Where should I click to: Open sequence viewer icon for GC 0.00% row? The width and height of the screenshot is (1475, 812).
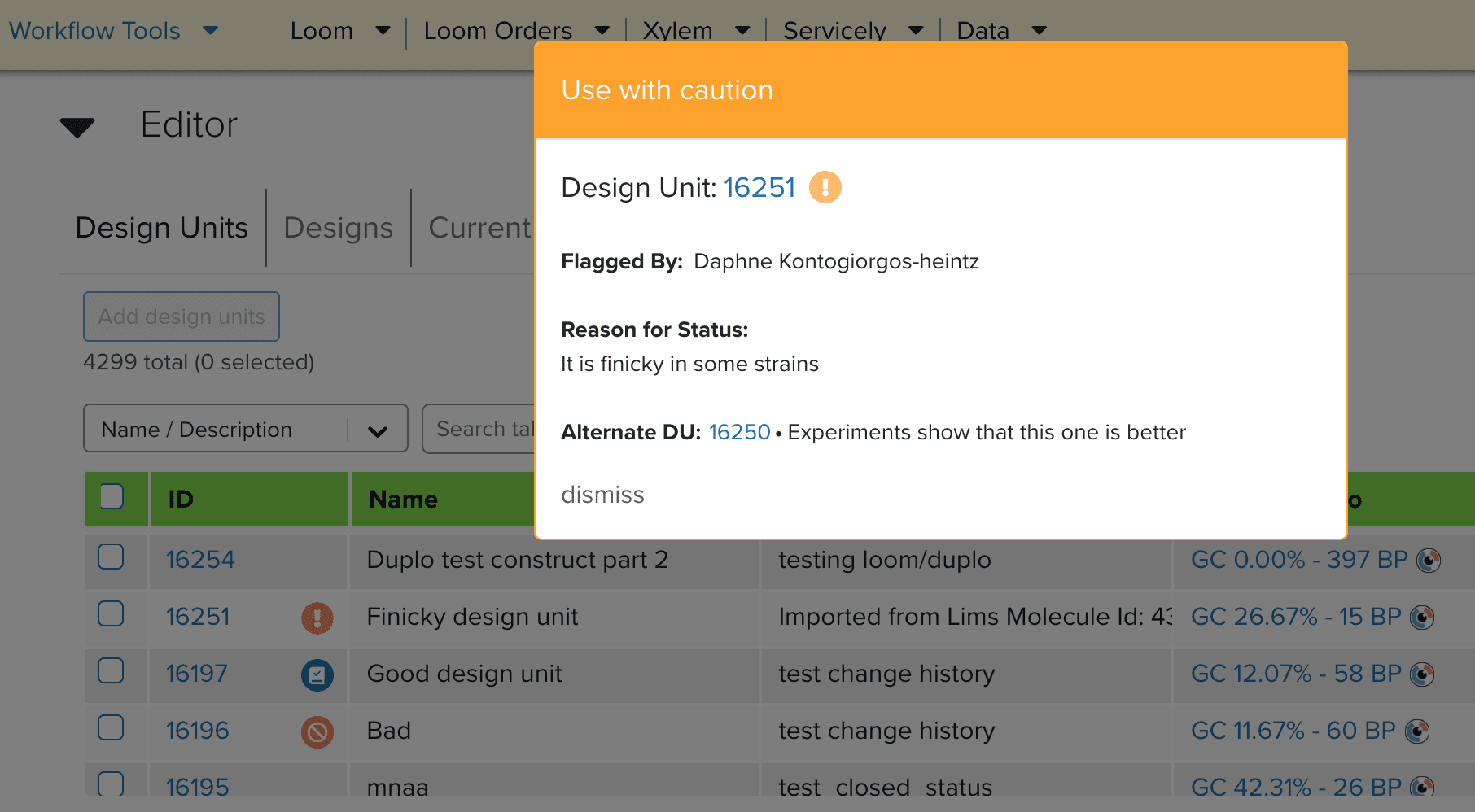(x=1428, y=561)
